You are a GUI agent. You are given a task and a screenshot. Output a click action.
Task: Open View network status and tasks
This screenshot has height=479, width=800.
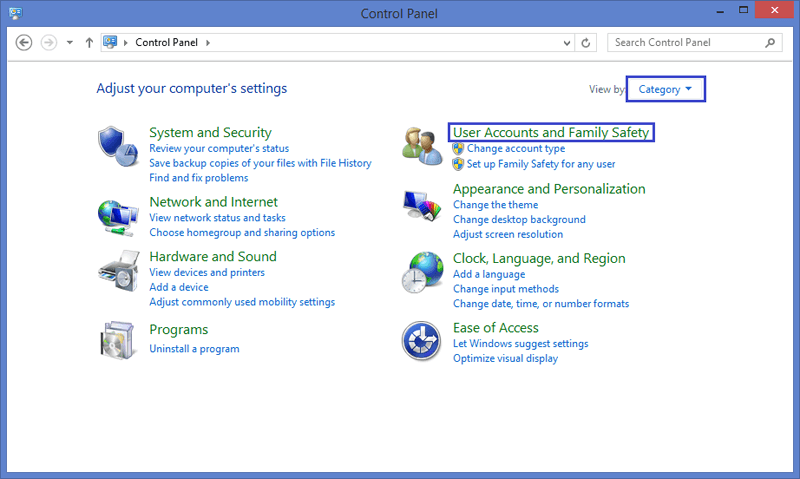point(217,218)
